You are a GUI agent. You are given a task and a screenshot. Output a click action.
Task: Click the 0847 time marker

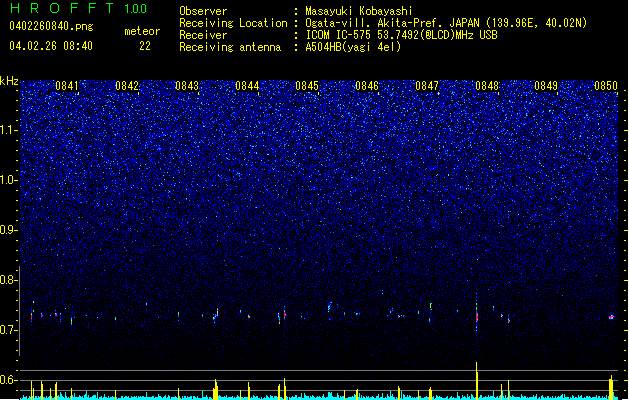coord(427,86)
